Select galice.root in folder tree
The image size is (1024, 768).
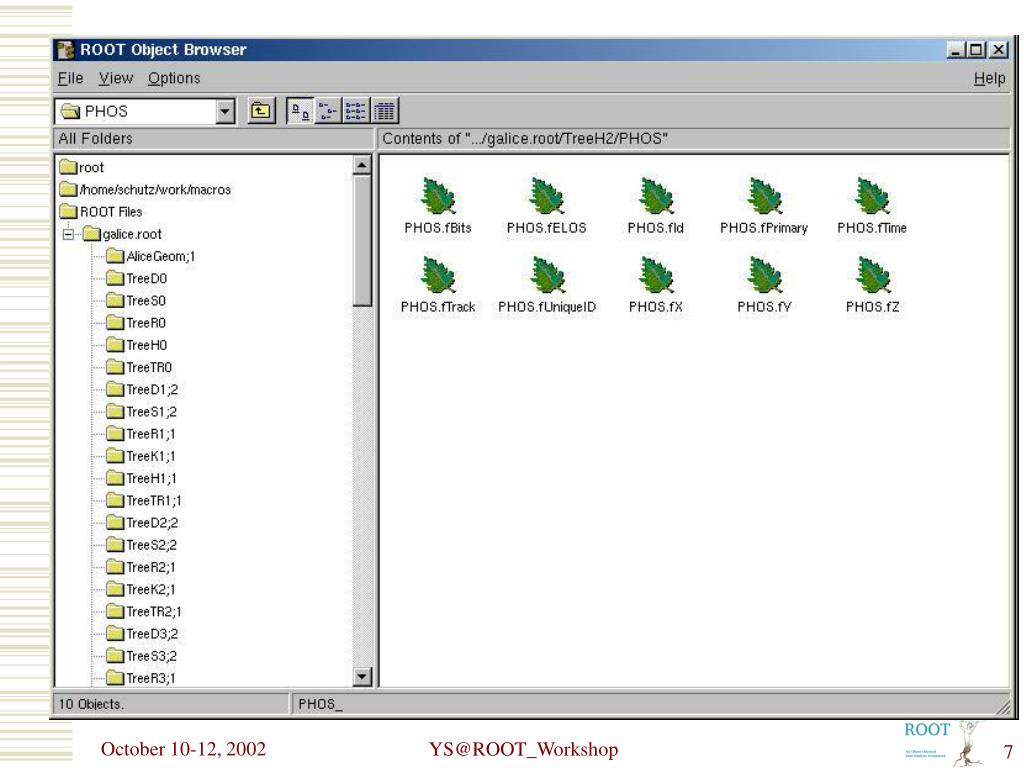tap(123, 234)
